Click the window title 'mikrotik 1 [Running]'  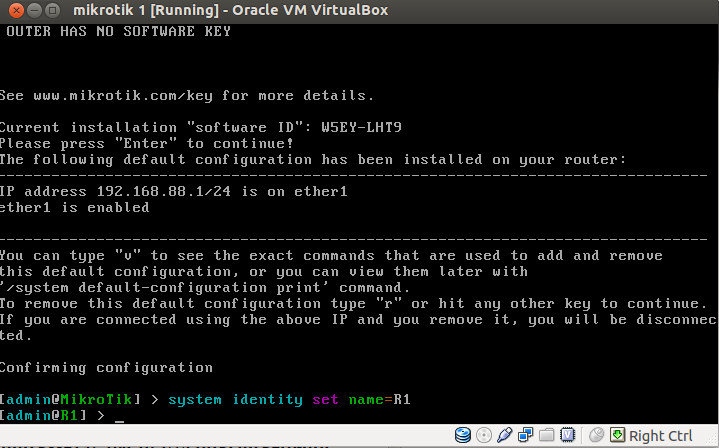pyautogui.click(x=146, y=10)
